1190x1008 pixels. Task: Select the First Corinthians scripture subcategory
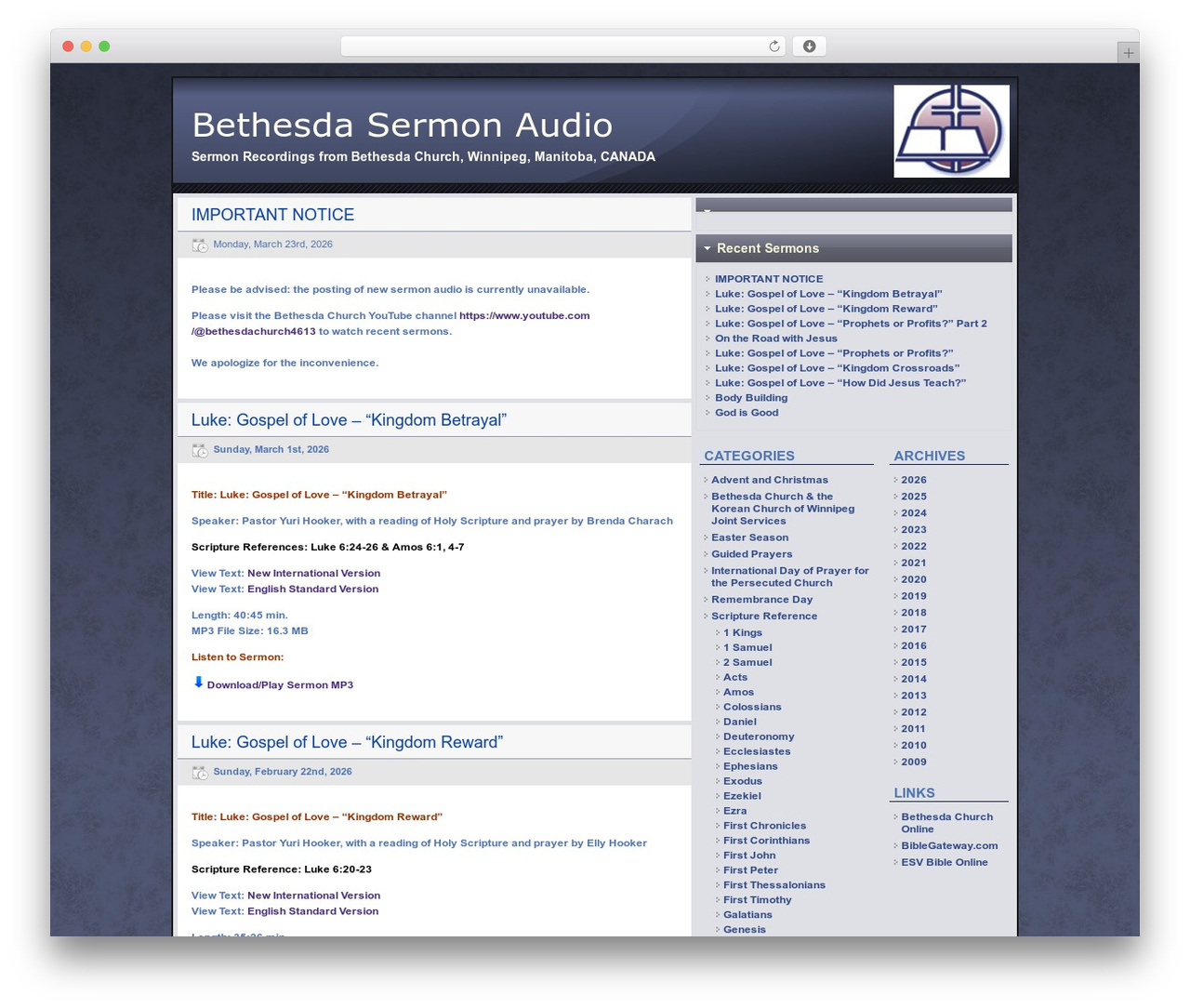tap(766, 842)
